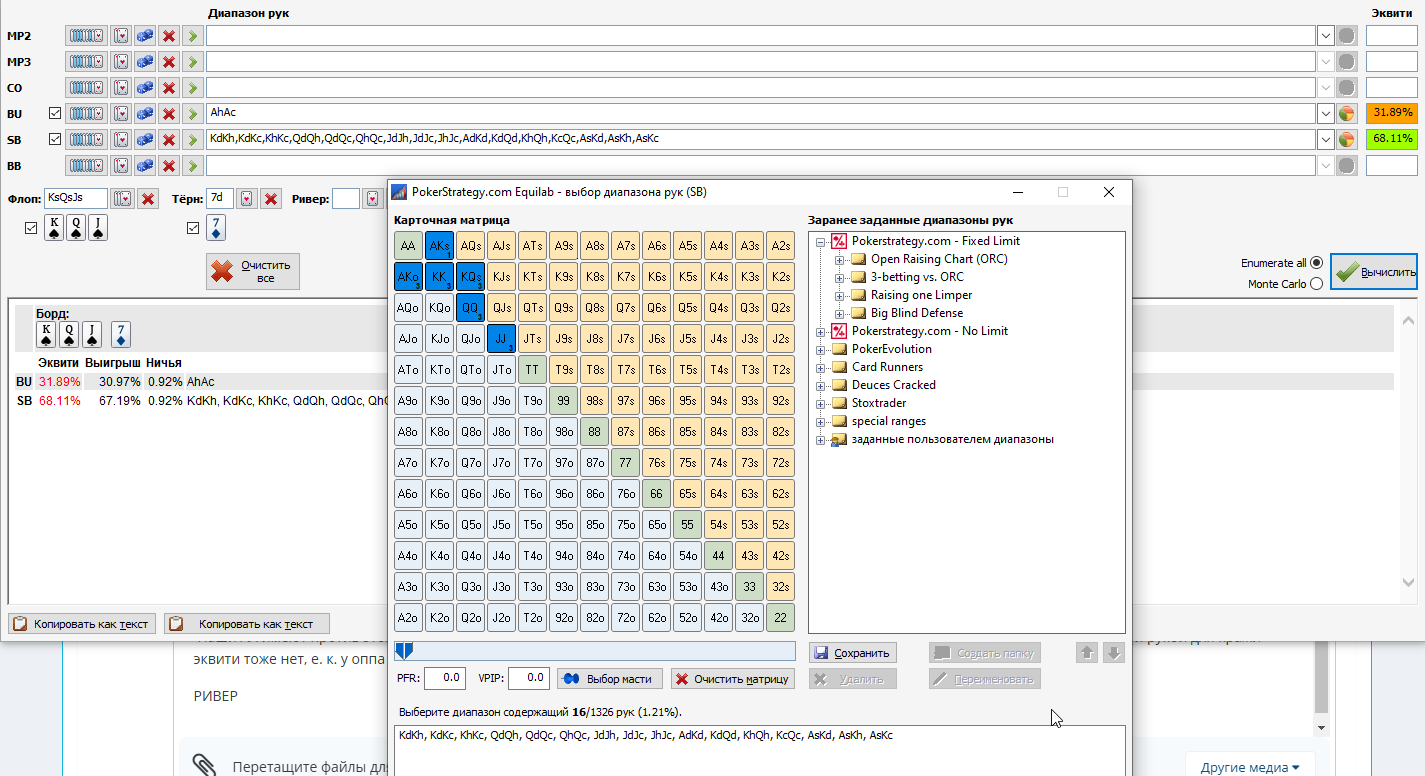The width and height of the screenshot is (1425, 776).
Task: Randomize the BU hand with dice icon
Action: 145,114
